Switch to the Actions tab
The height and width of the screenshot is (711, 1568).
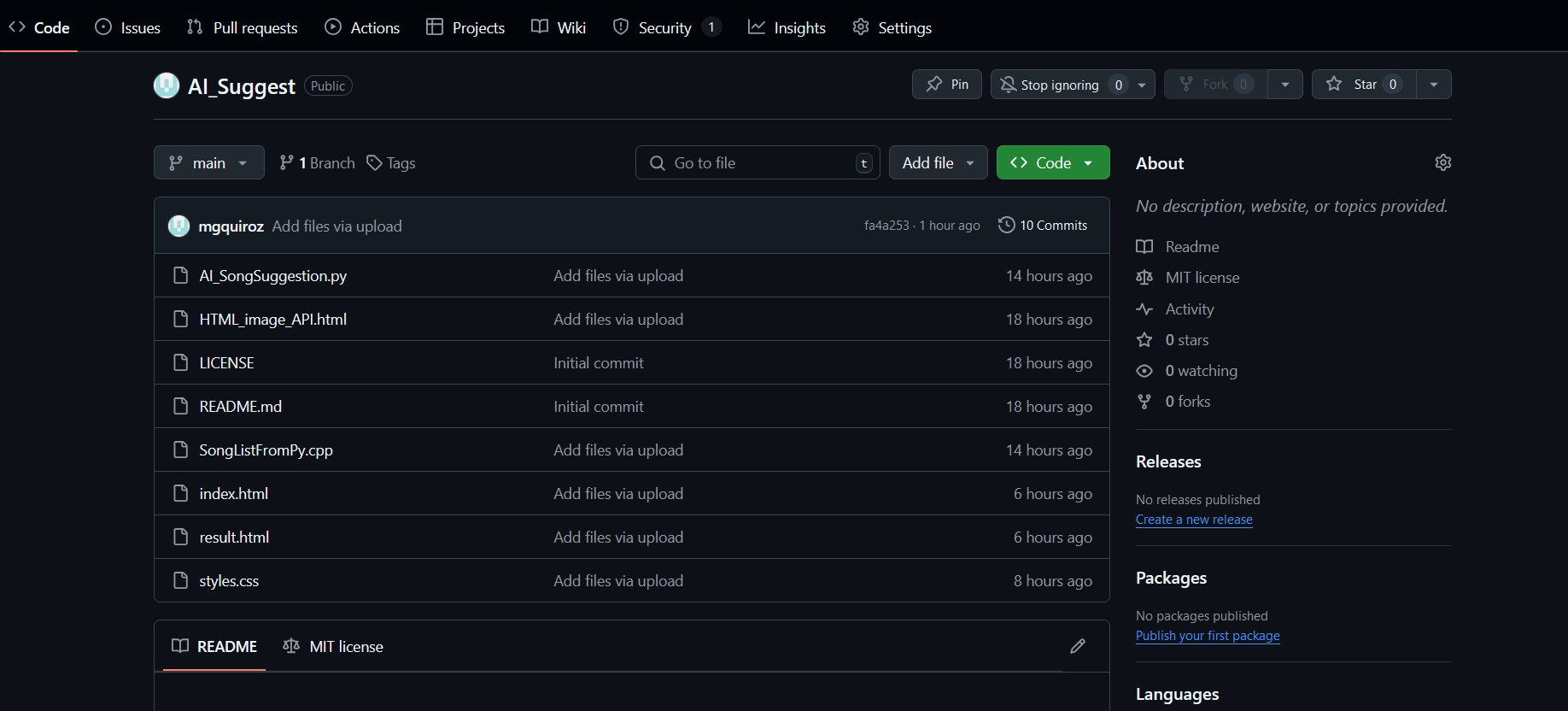tap(362, 27)
